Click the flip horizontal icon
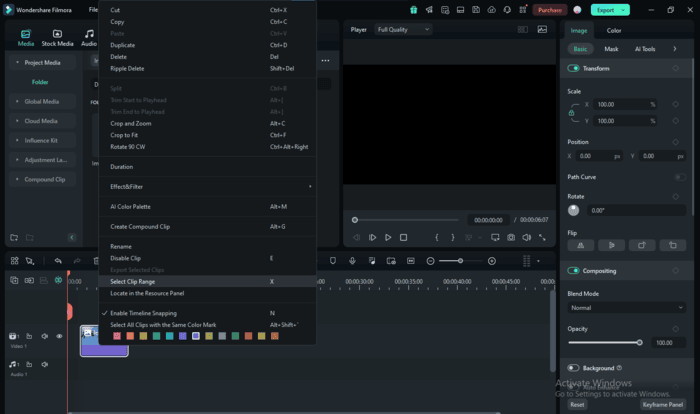Image resolution: width=700 pixels, height=414 pixels. pyautogui.click(x=581, y=245)
